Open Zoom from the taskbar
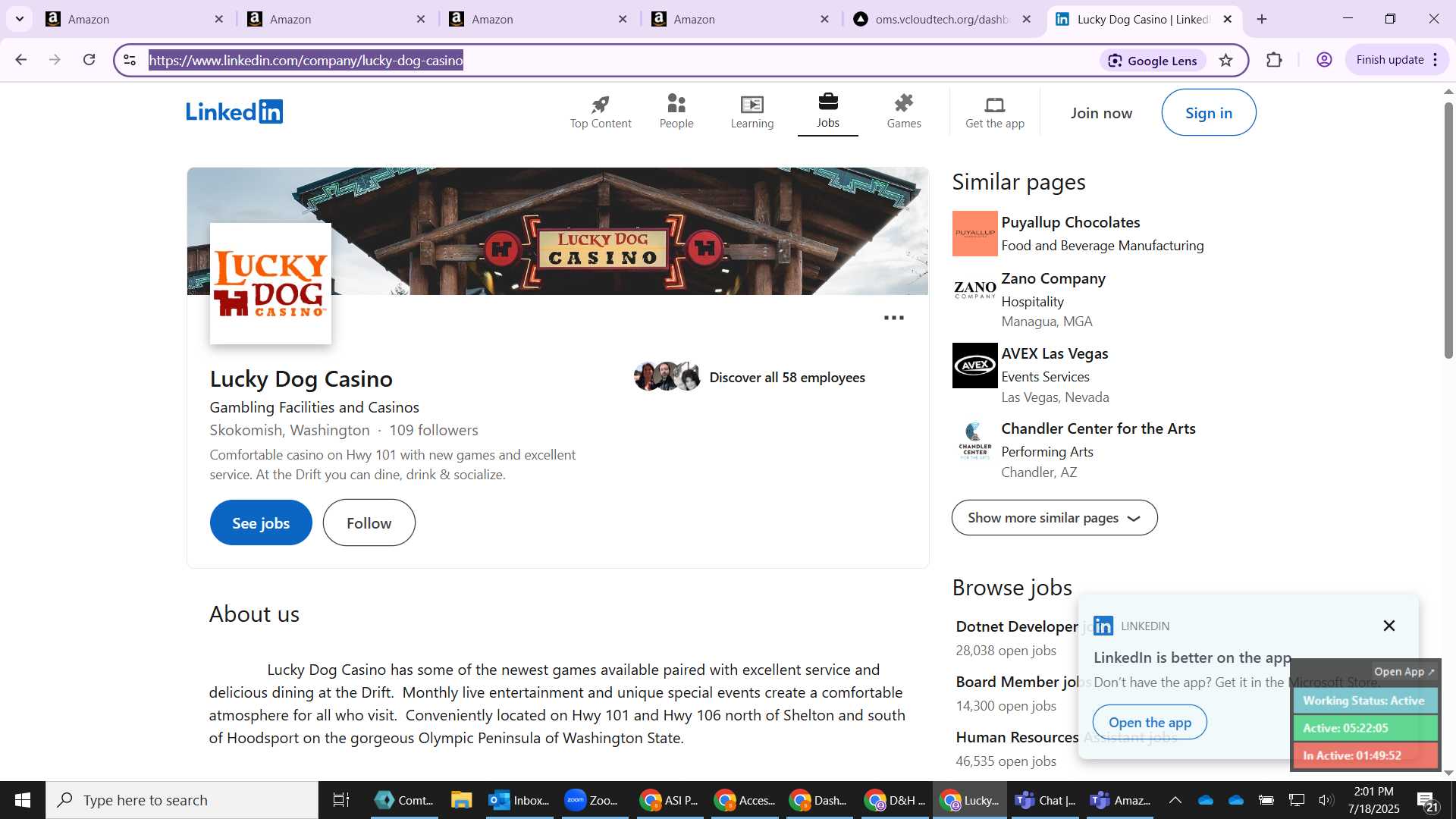The width and height of the screenshot is (1456, 819). pyautogui.click(x=593, y=800)
